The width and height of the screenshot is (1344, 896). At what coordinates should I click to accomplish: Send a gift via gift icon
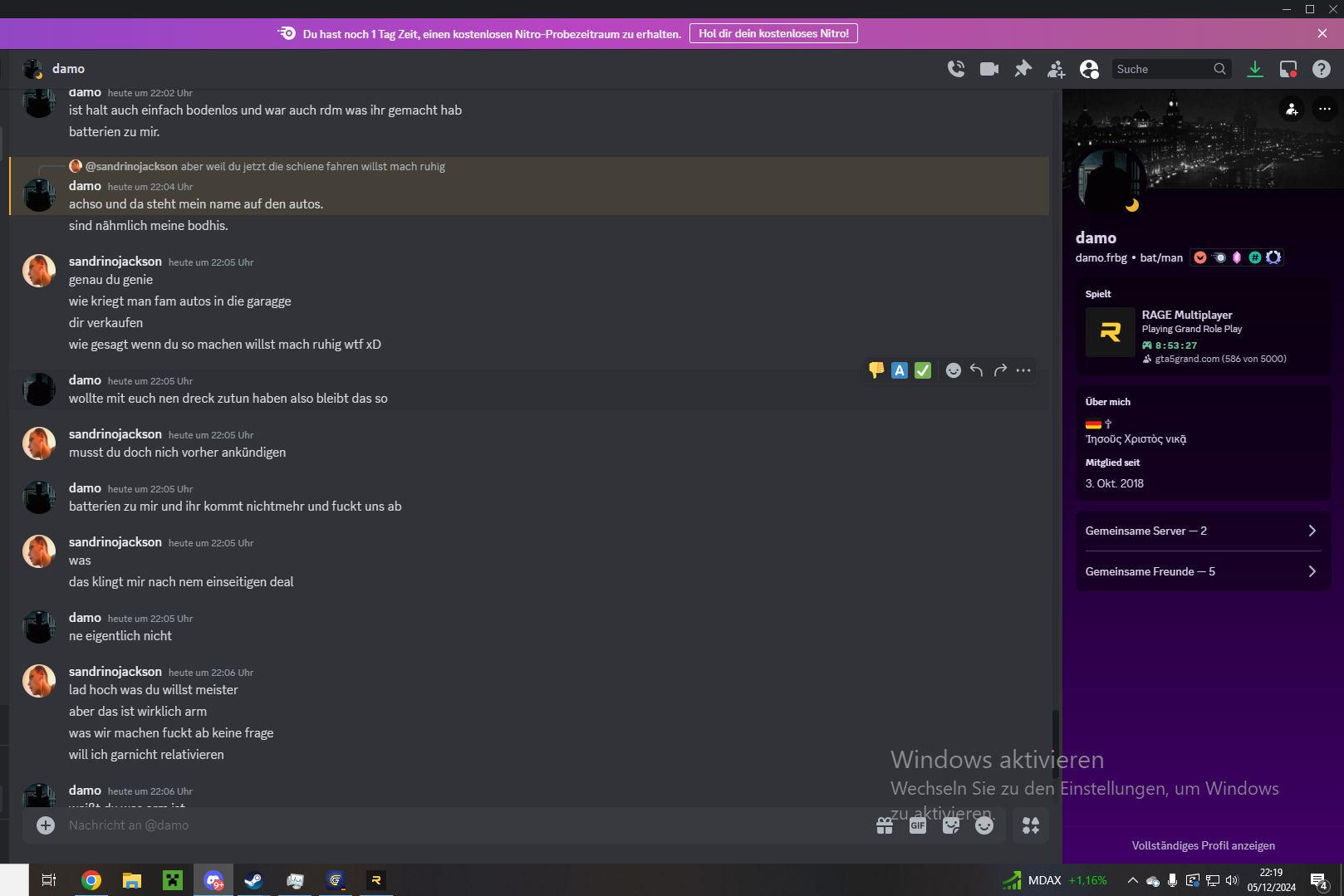point(885,825)
